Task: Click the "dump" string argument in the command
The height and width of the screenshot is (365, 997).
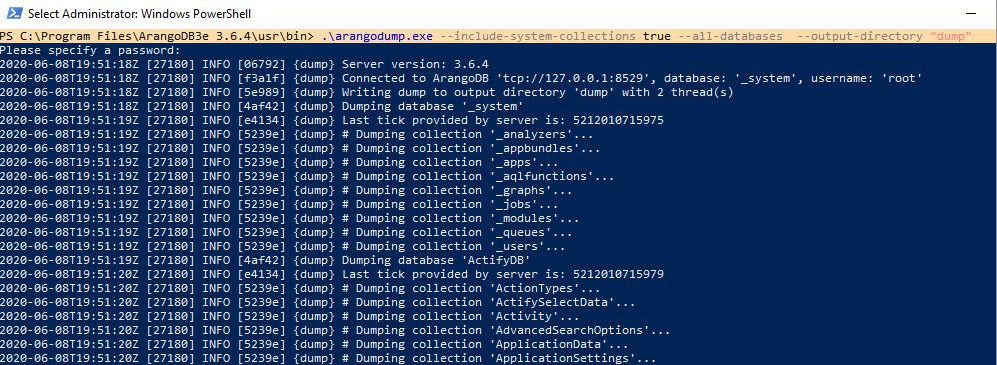Action: click(950, 36)
